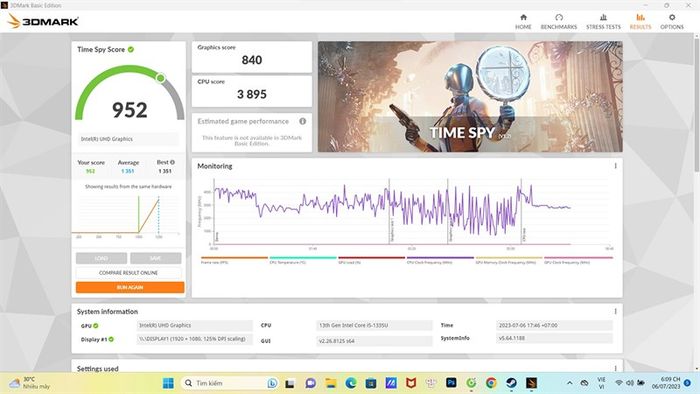Open the blue notification badge icon
700x394 pixels.
click(688, 383)
